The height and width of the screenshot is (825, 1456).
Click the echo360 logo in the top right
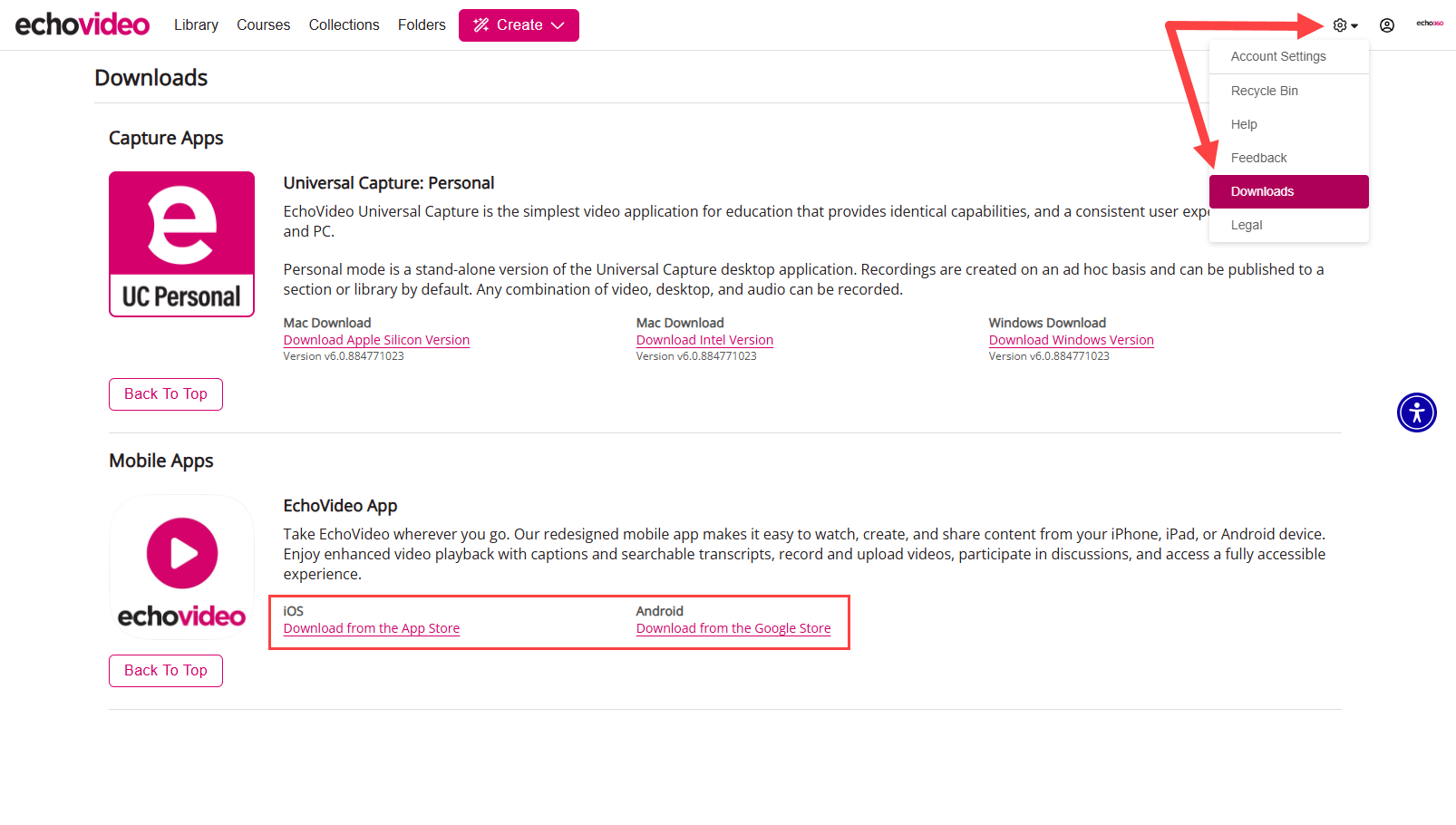point(1430,24)
